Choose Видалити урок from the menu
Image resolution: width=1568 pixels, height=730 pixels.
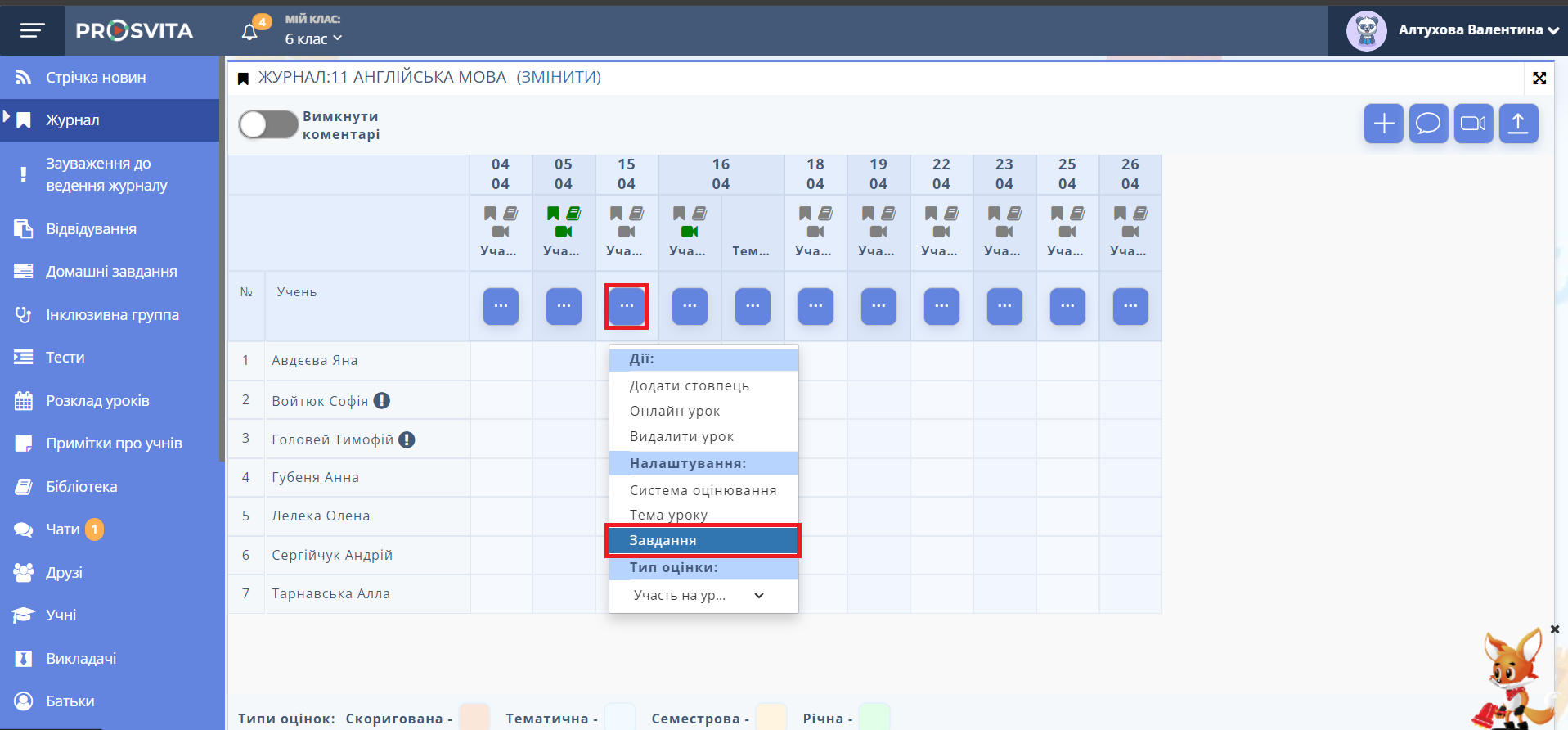coord(681,436)
